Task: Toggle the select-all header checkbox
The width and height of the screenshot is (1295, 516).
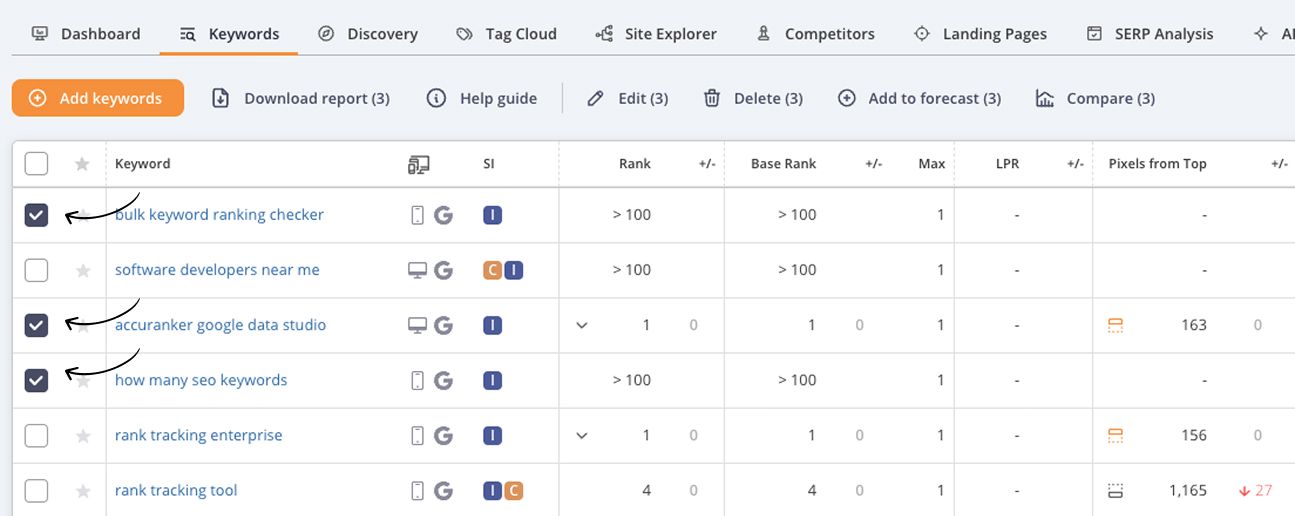Action: 36,163
